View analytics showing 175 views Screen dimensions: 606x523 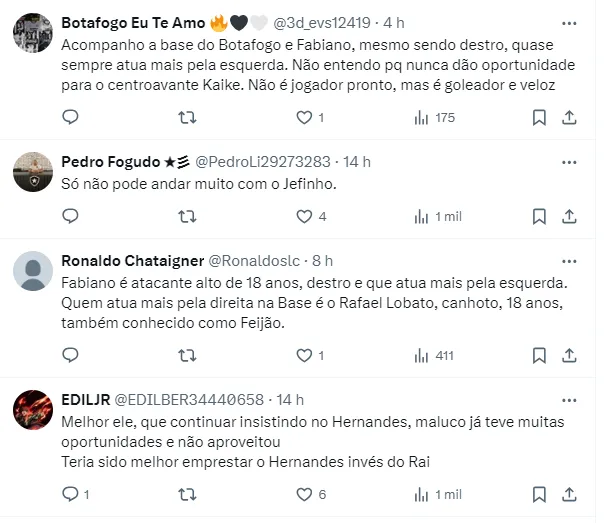pyautogui.click(x=435, y=117)
